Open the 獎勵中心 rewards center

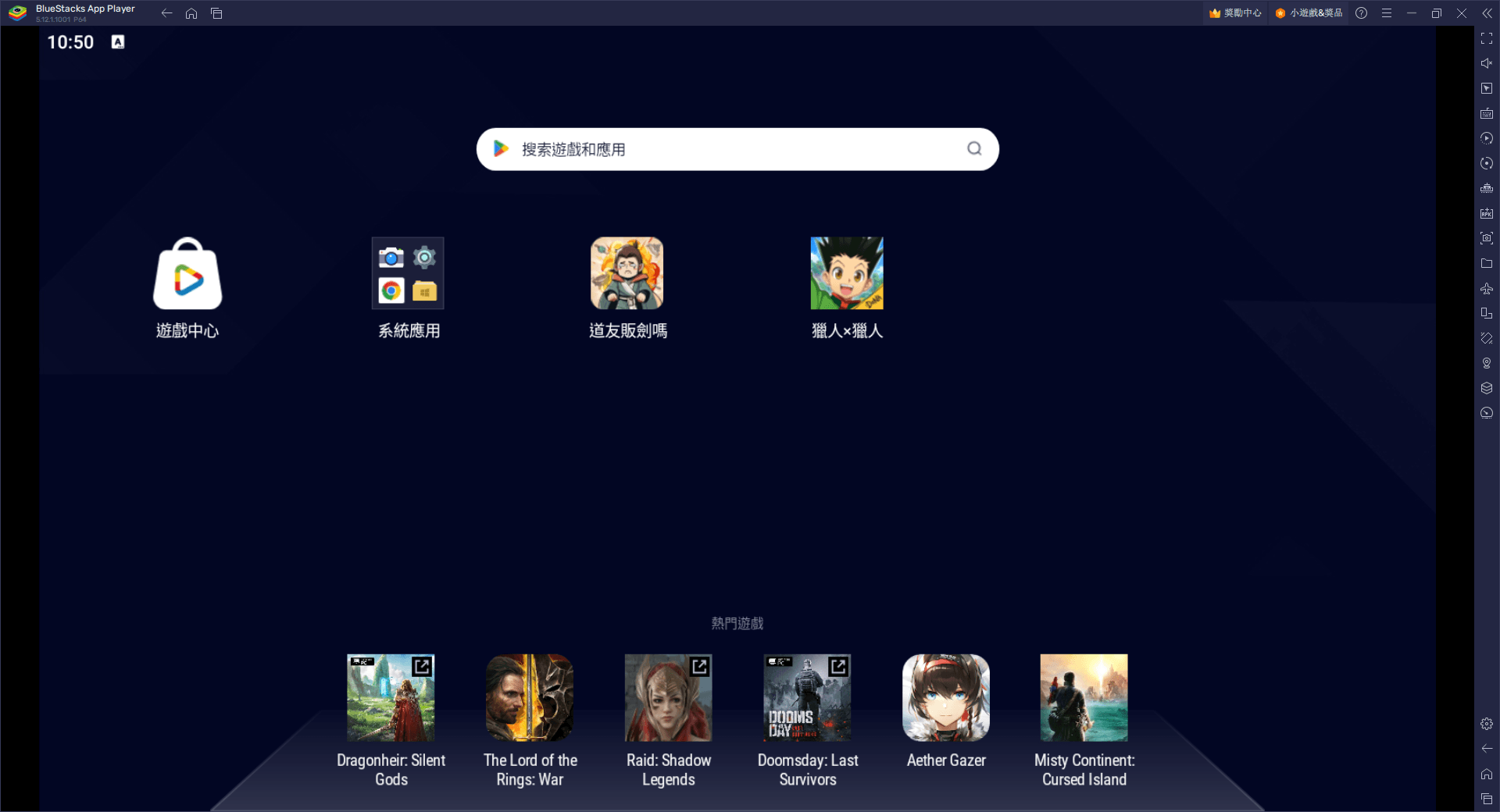[x=1235, y=13]
